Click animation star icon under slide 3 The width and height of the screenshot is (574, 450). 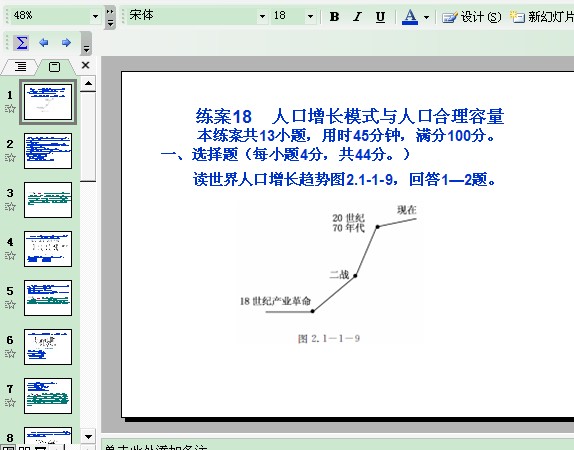pos(10,207)
